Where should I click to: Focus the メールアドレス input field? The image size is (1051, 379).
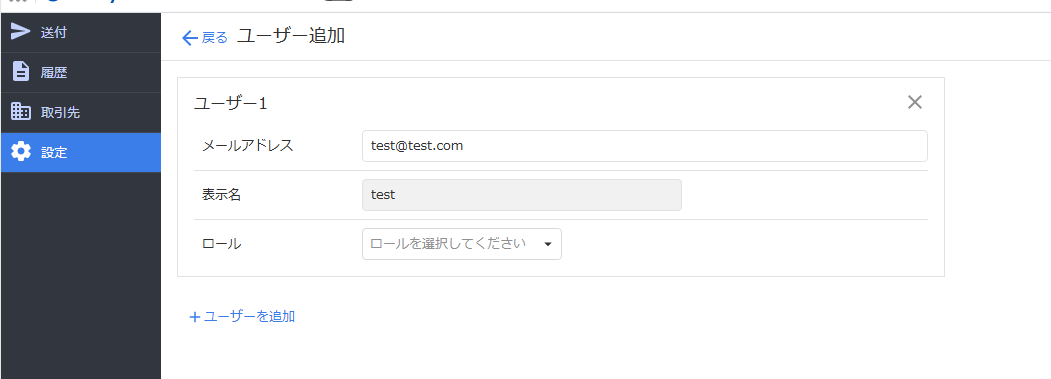tap(645, 146)
